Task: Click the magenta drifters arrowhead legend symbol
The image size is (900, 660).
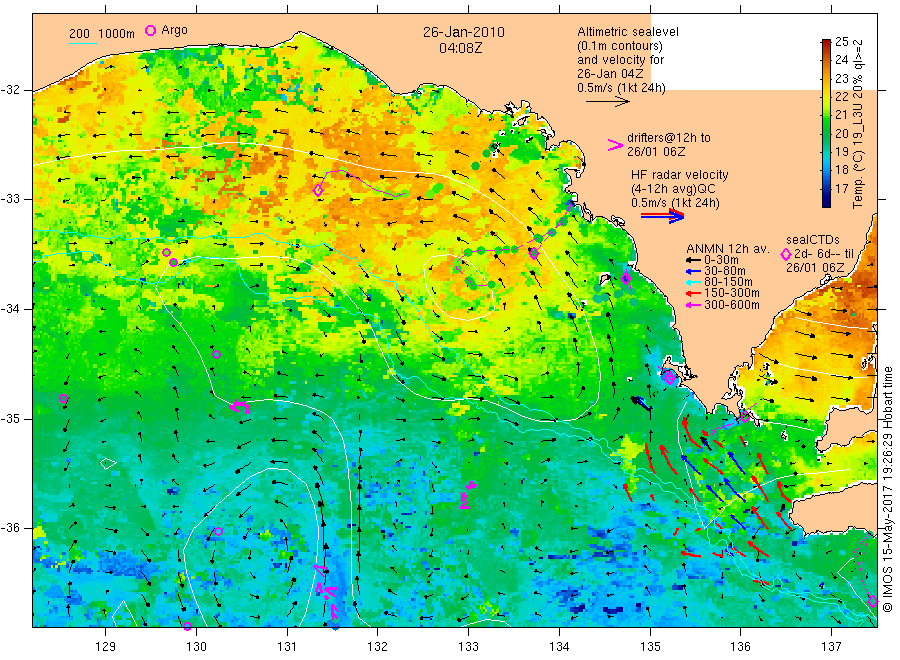Action: 615,145
